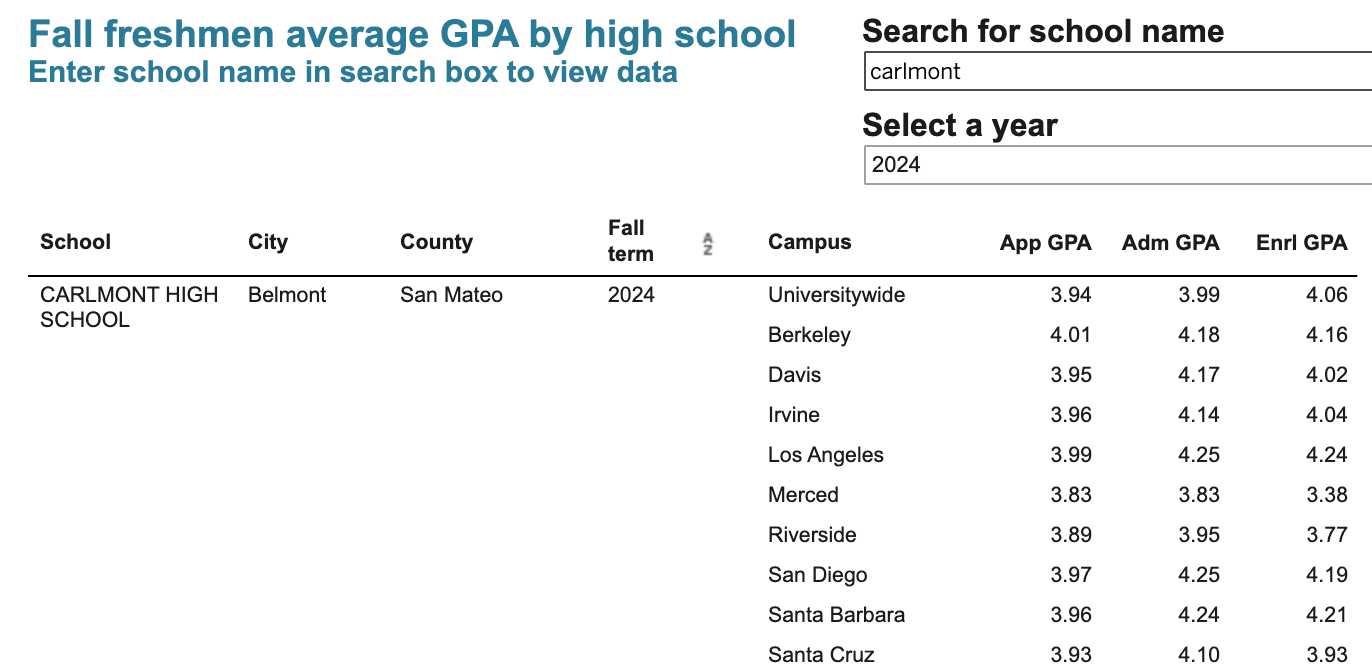Select the Berkeley campus row
Image resolution: width=1372 pixels, height=672 pixels.
pos(809,335)
